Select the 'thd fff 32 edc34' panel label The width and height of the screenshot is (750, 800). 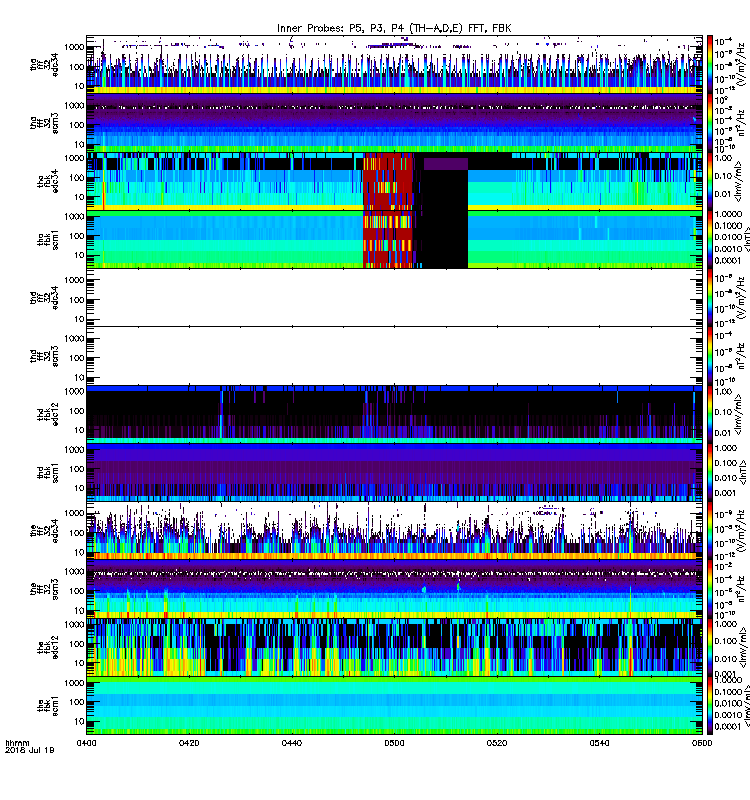coord(44,298)
